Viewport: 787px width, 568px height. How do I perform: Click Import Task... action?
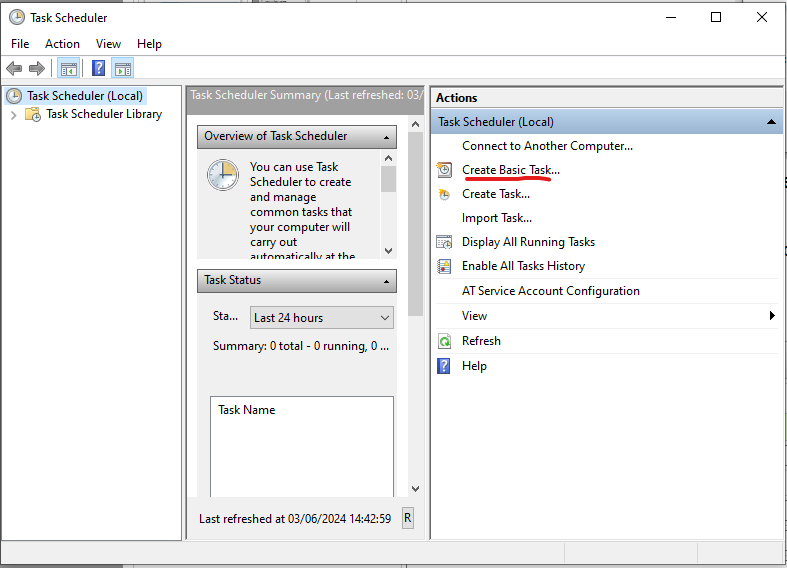497,218
